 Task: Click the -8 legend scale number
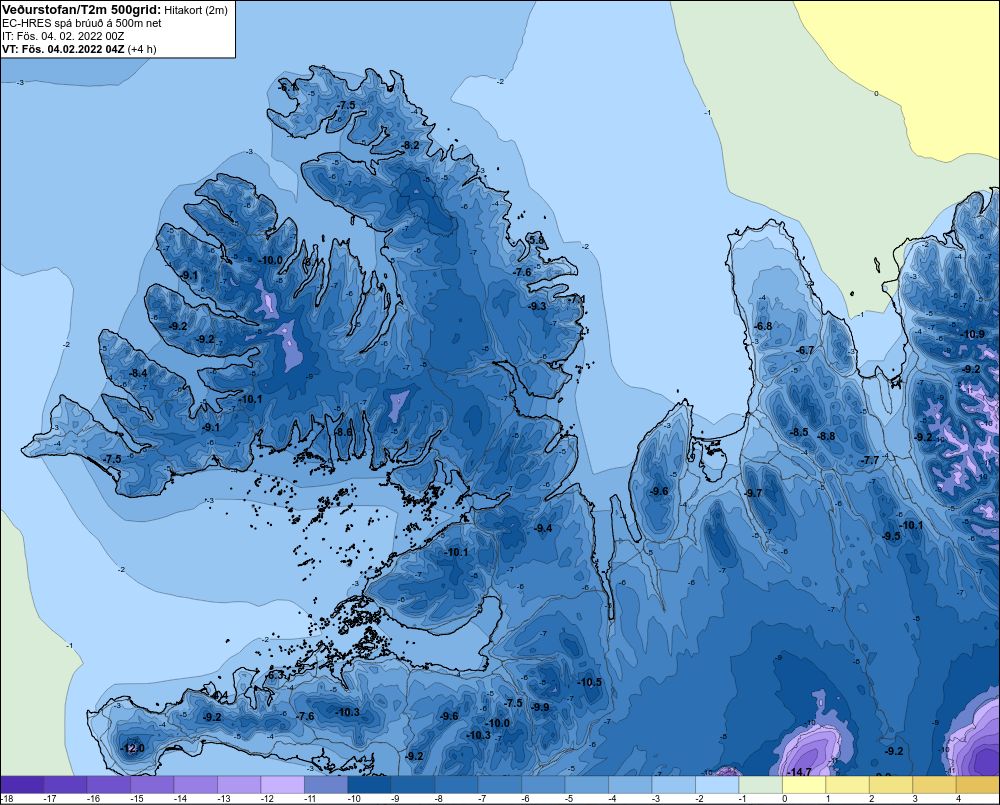click(439, 799)
